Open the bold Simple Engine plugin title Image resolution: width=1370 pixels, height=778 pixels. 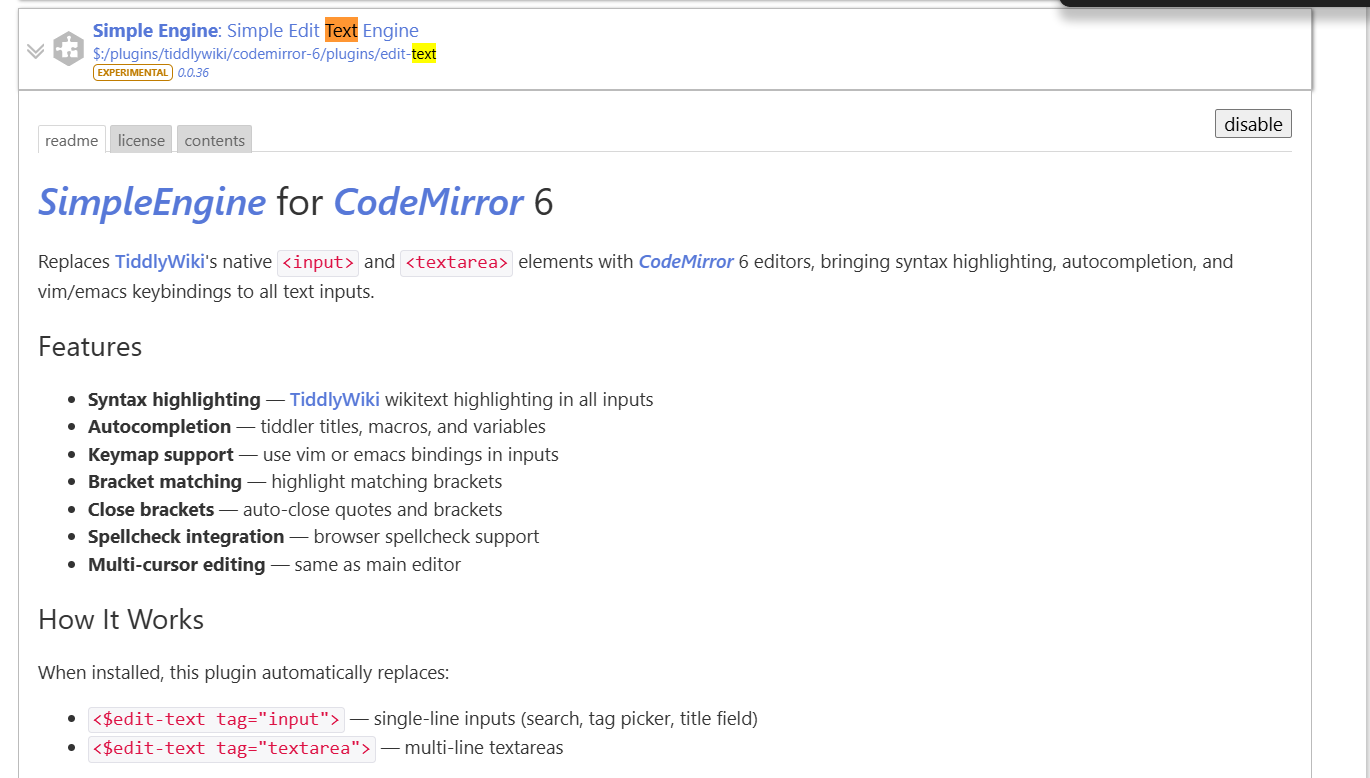155,31
